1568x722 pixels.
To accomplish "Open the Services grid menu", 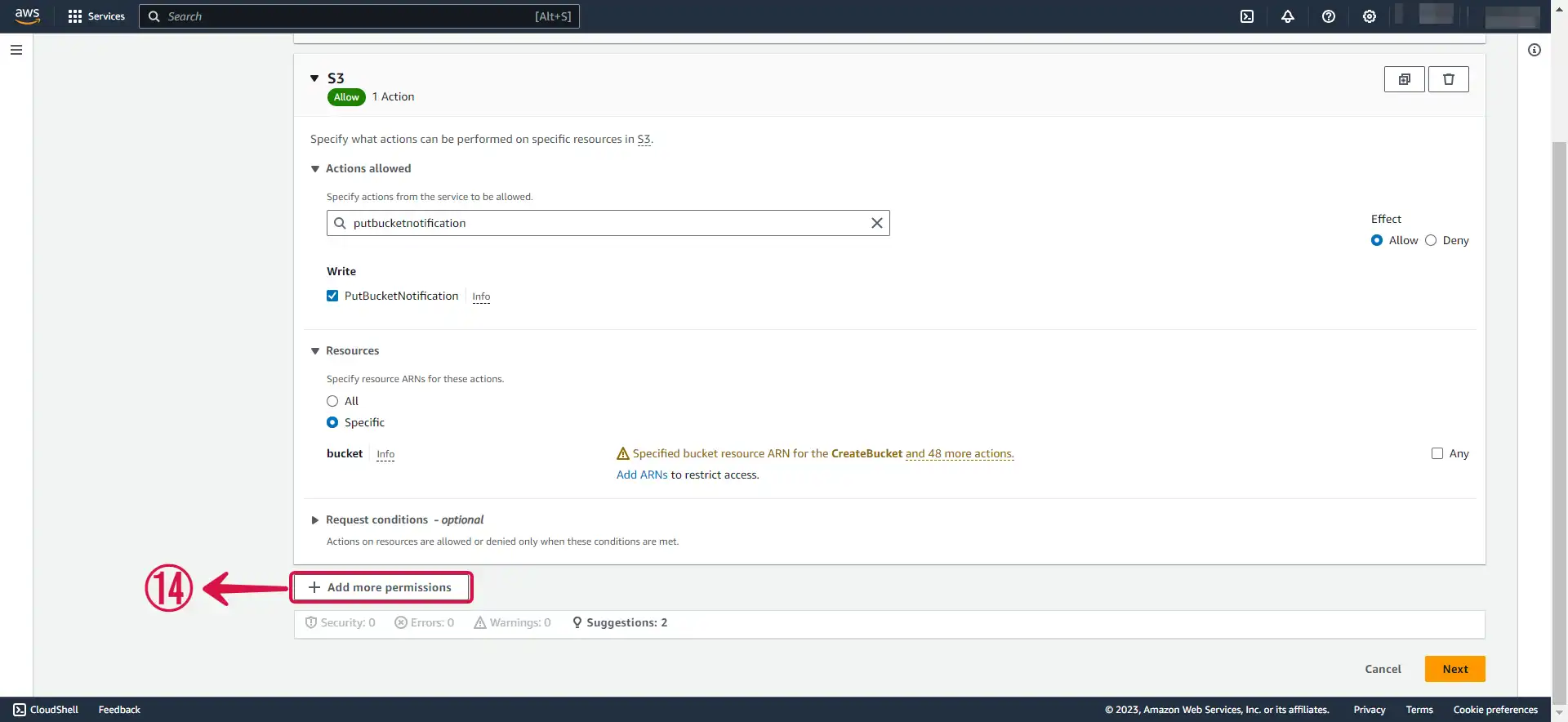I will tap(96, 16).
